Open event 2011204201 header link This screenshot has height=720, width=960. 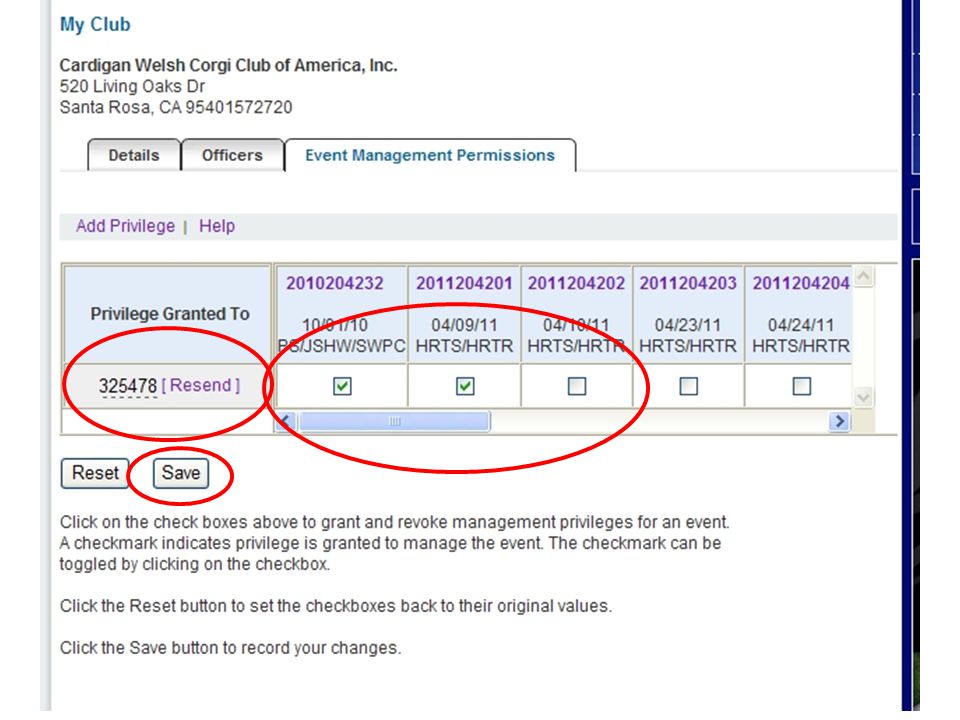pyautogui.click(x=464, y=283)
